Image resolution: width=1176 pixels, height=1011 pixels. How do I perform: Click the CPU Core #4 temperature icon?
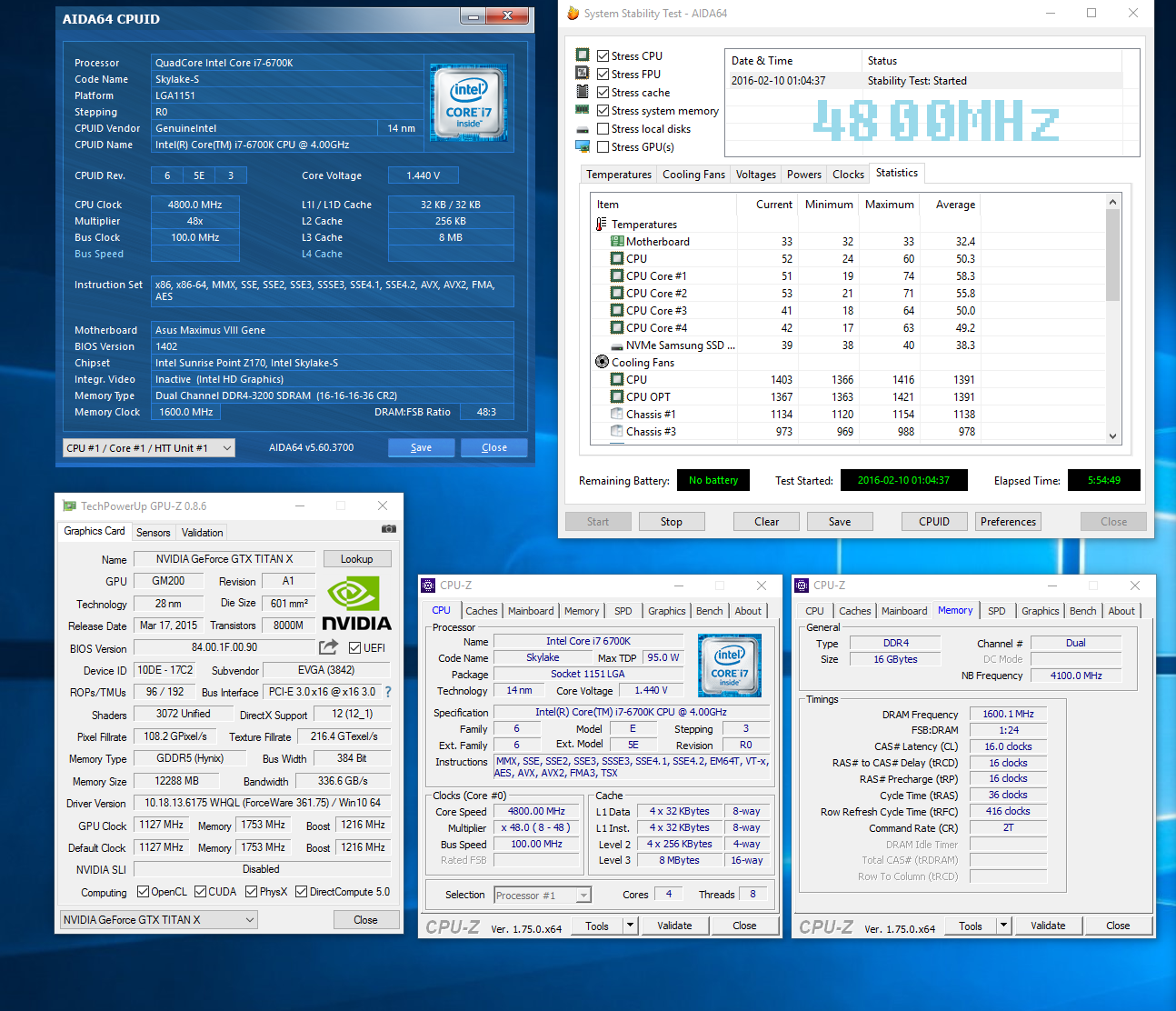click(x=617, y=328)
